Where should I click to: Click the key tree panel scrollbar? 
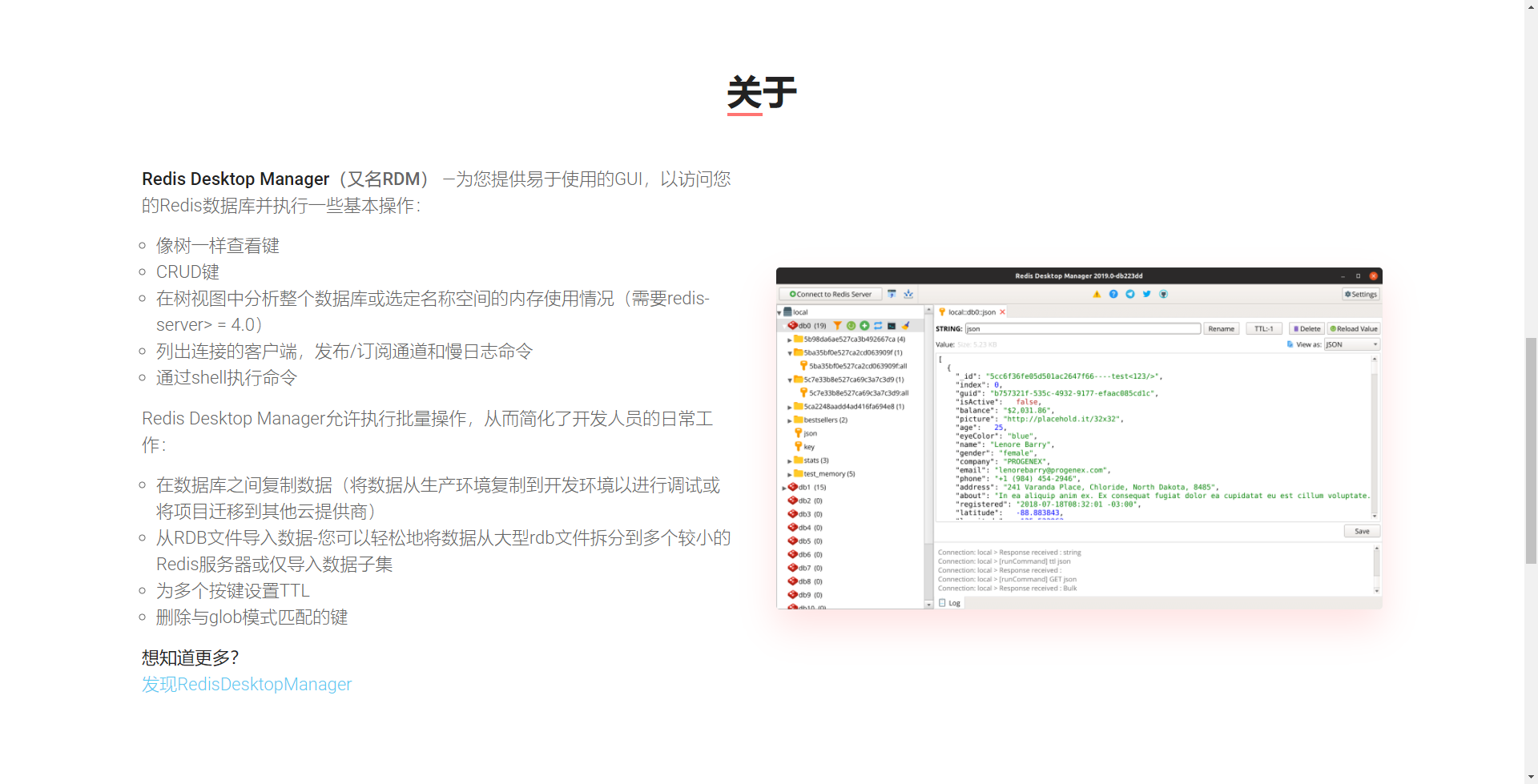[929, 457]
